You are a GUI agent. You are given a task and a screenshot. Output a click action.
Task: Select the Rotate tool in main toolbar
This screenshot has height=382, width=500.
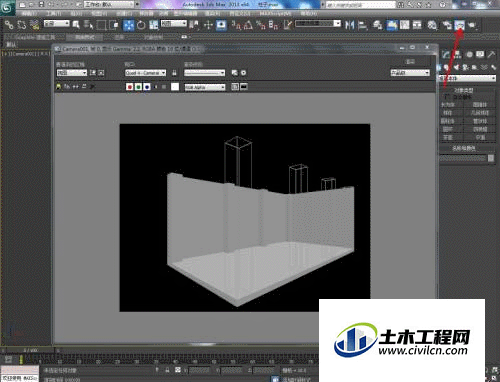[141, 25]
